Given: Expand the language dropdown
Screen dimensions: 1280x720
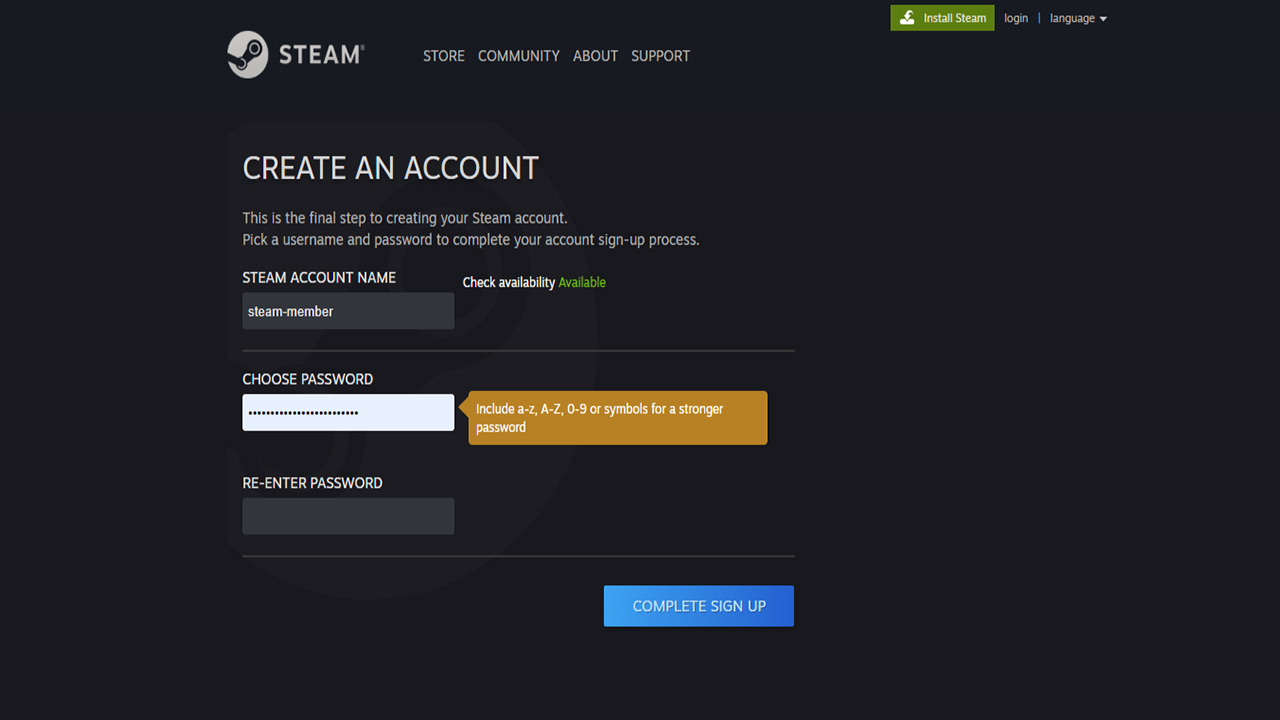Looking at the screenshot, I should (1073, 18).
